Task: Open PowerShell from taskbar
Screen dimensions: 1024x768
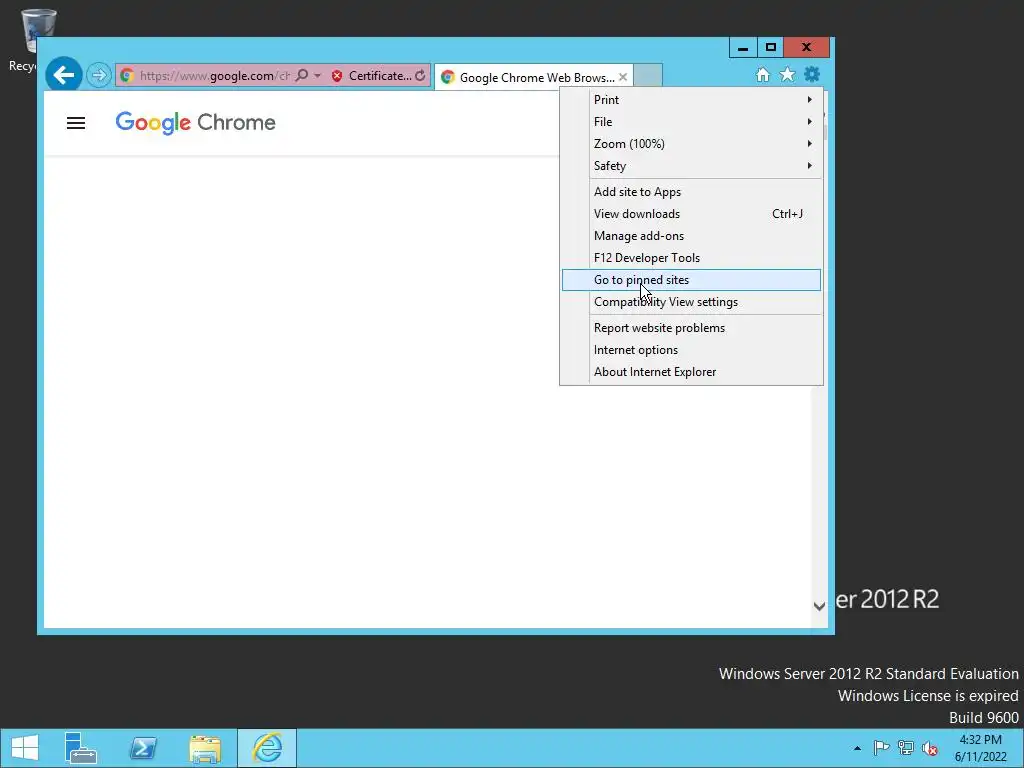Action: 143,748
